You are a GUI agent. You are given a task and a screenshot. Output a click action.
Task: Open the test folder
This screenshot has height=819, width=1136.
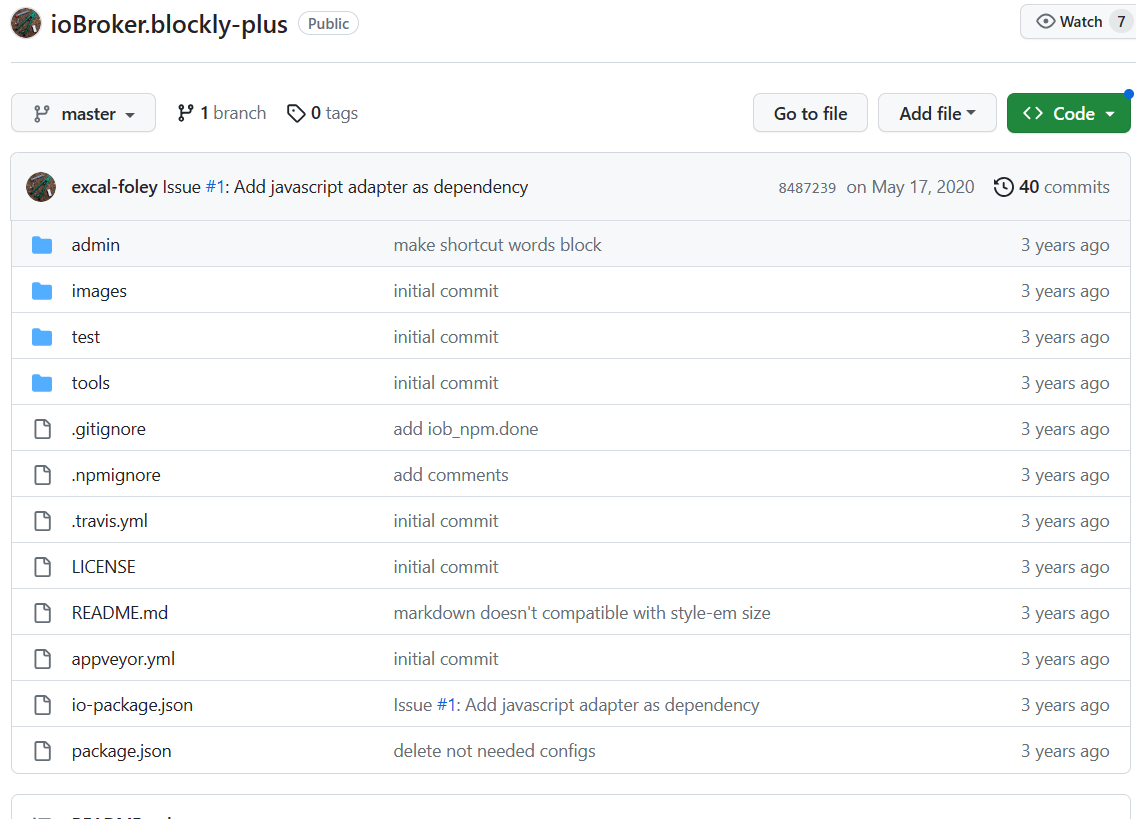pyautogui.click(x=86, y=337)
